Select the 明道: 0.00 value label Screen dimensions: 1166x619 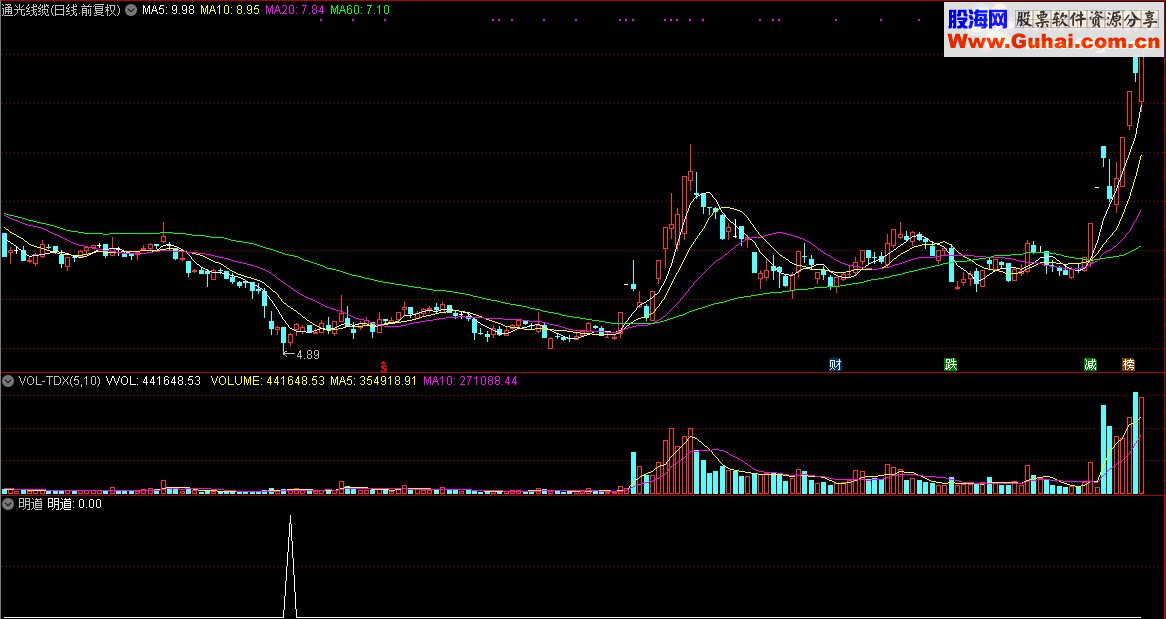point(74,504)
